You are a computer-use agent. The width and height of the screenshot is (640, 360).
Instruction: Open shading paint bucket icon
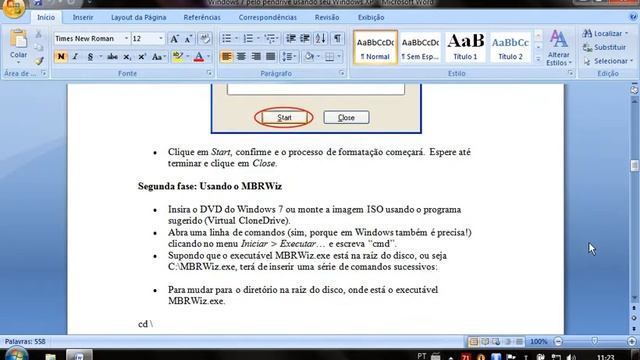309,57
